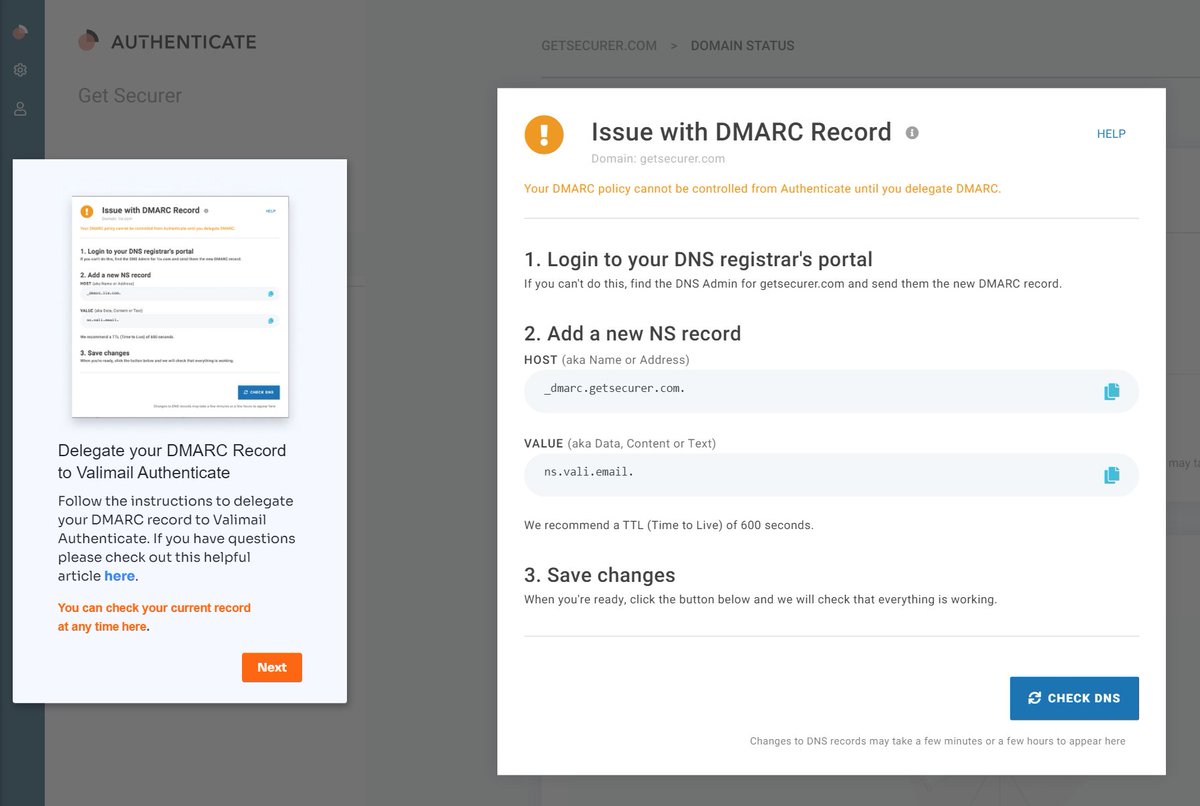Viewport: 1200px width, 806px height.
Task: Click '1. Login to your DNS registrar's portal' heading
Action: click(x=698, y=260)
